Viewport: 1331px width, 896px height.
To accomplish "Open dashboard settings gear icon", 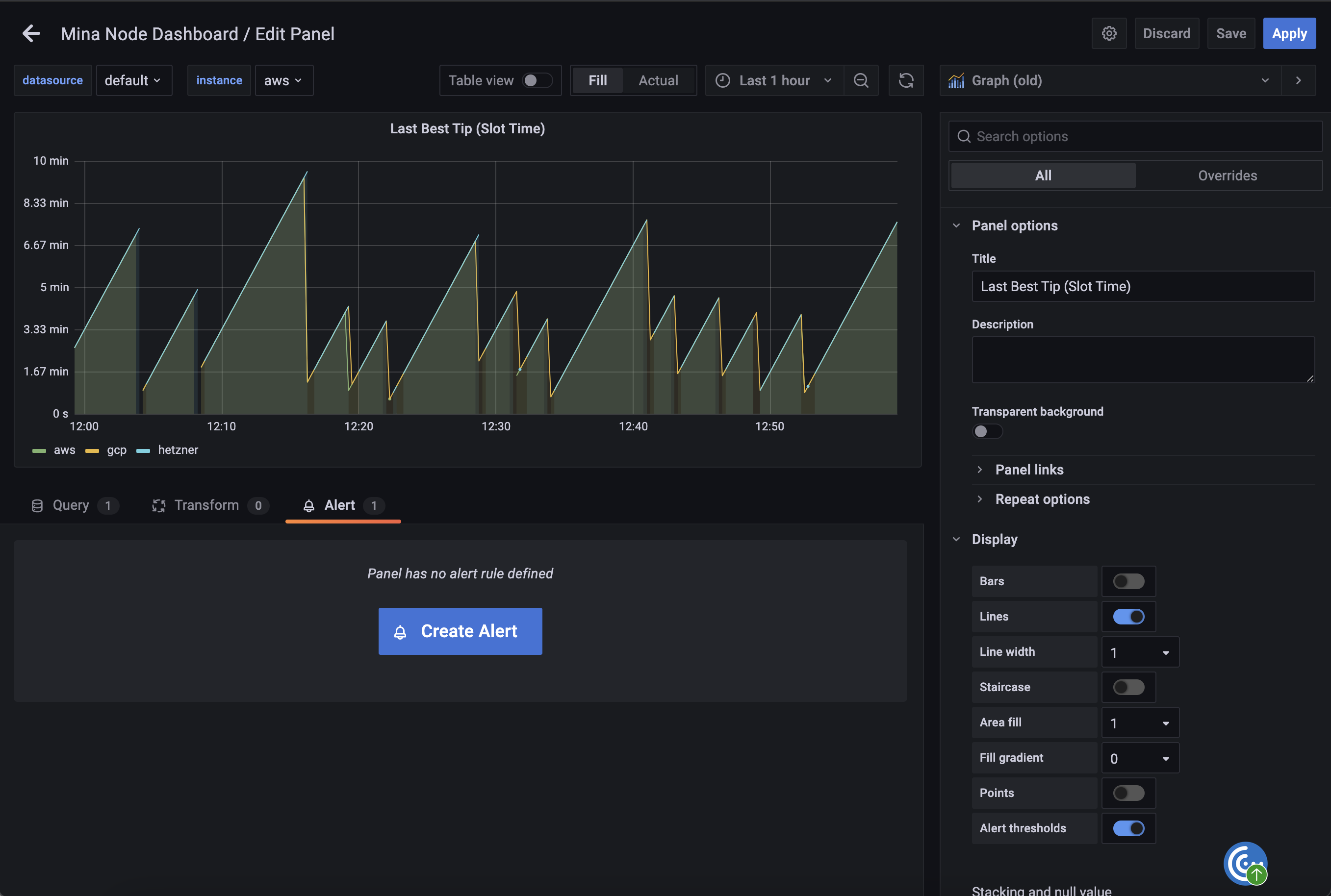I will coord(1109,34).
